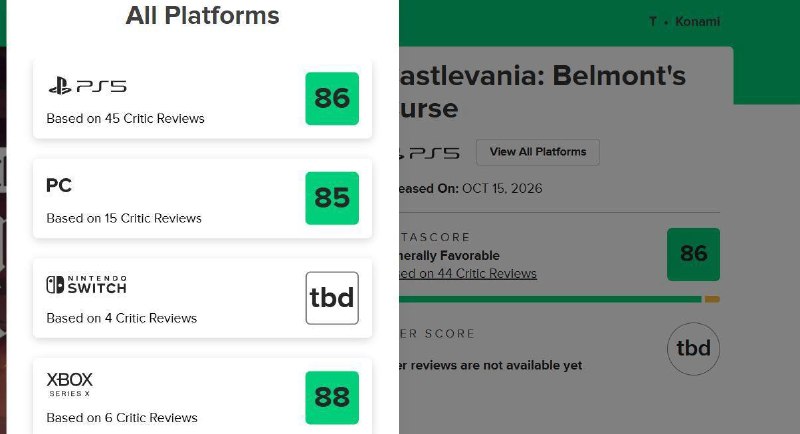Click the PS5 logo beside View All Platforms
This screenshot has width=800, height=434.
point(430,152)
